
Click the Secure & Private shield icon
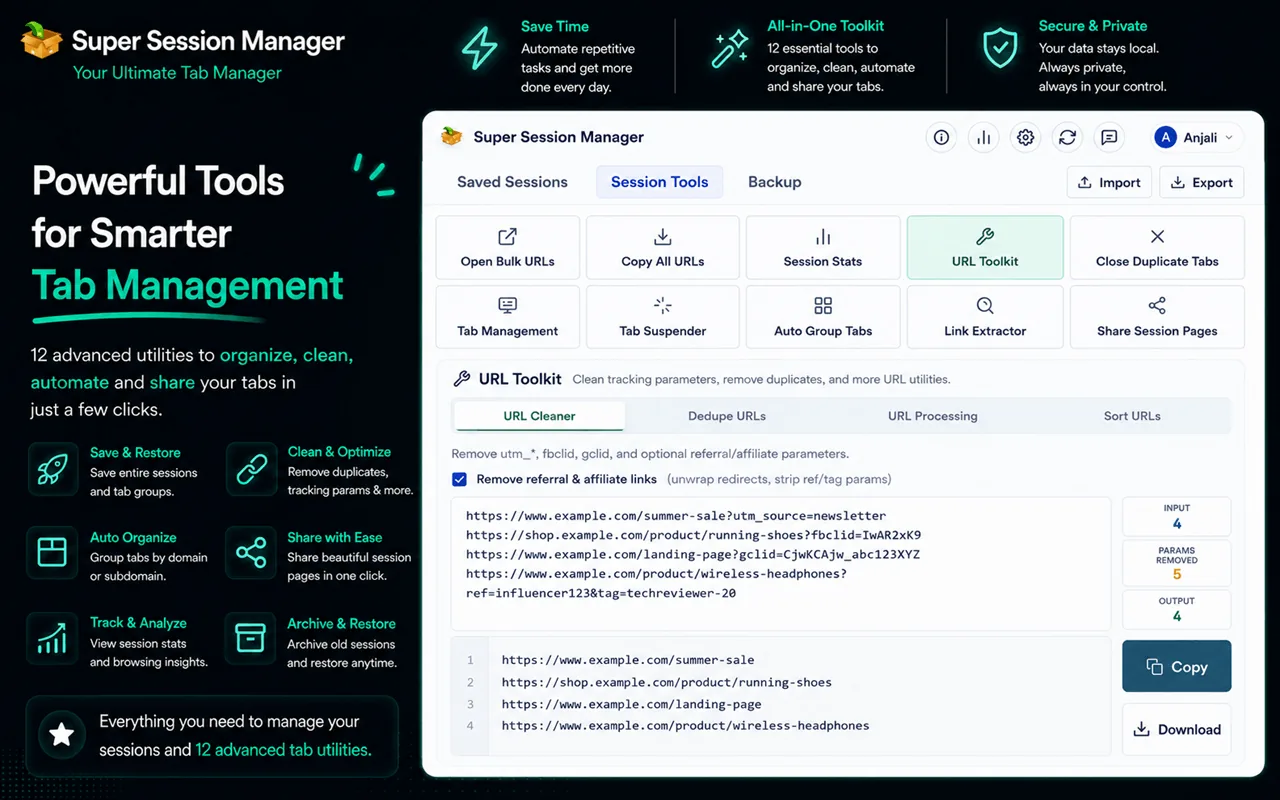(1000, 48)
